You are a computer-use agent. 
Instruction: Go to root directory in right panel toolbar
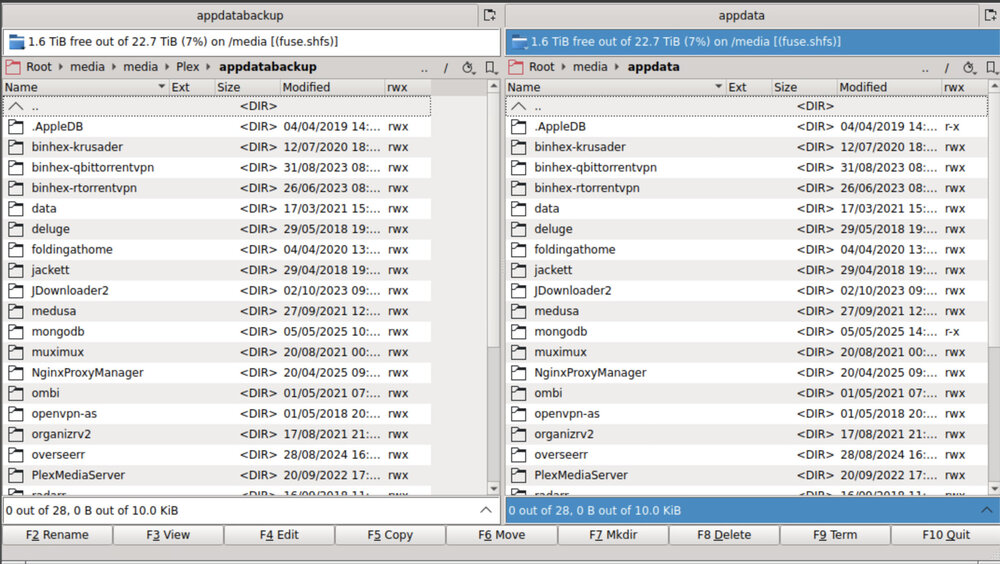coord(946,68)
